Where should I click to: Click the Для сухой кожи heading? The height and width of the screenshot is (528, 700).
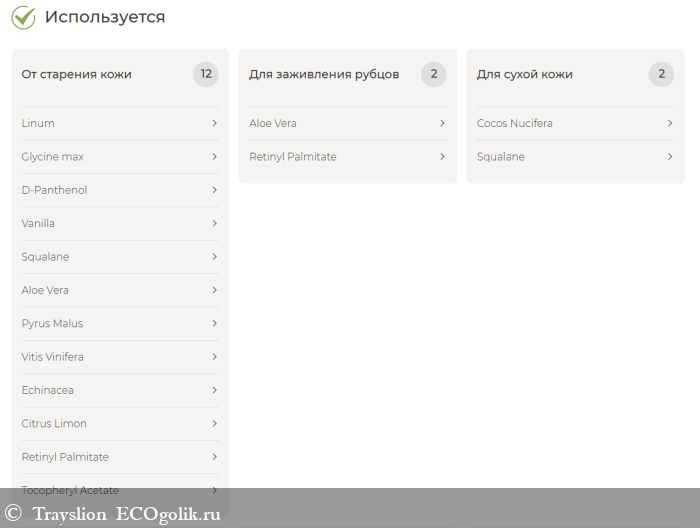pos(525,74)
